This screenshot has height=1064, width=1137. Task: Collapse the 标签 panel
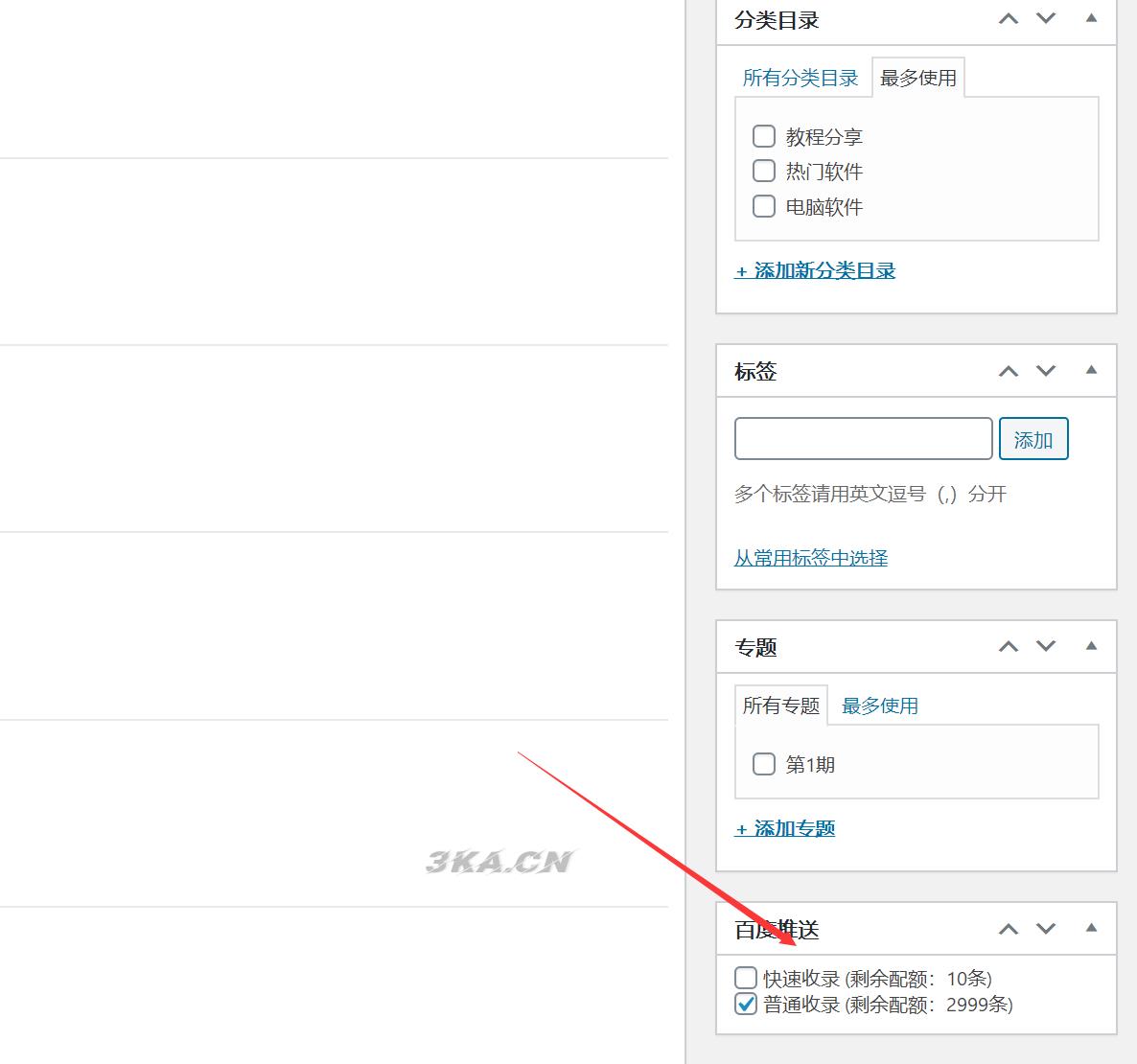point(1091,370)
